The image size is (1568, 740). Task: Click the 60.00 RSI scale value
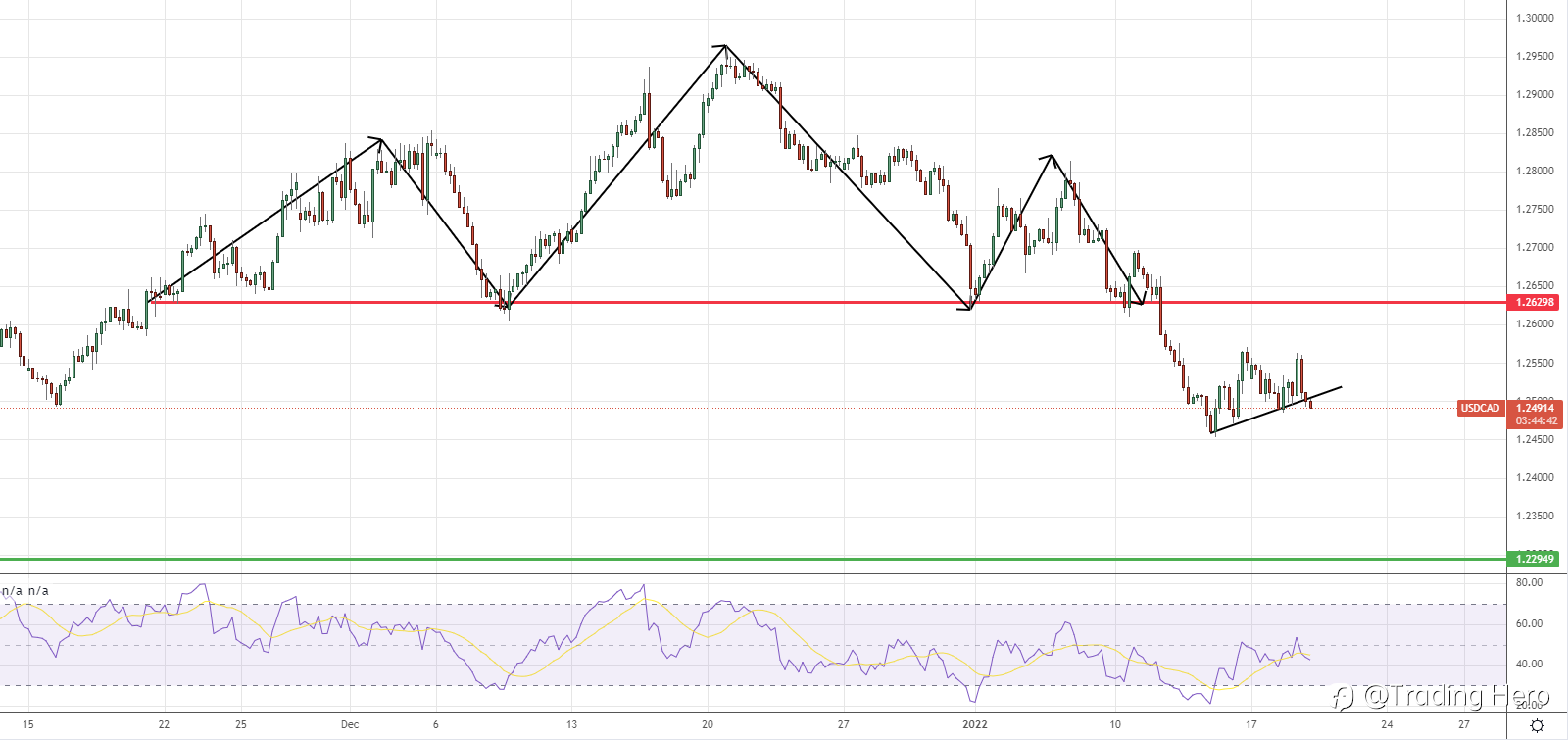(1529, 623)
